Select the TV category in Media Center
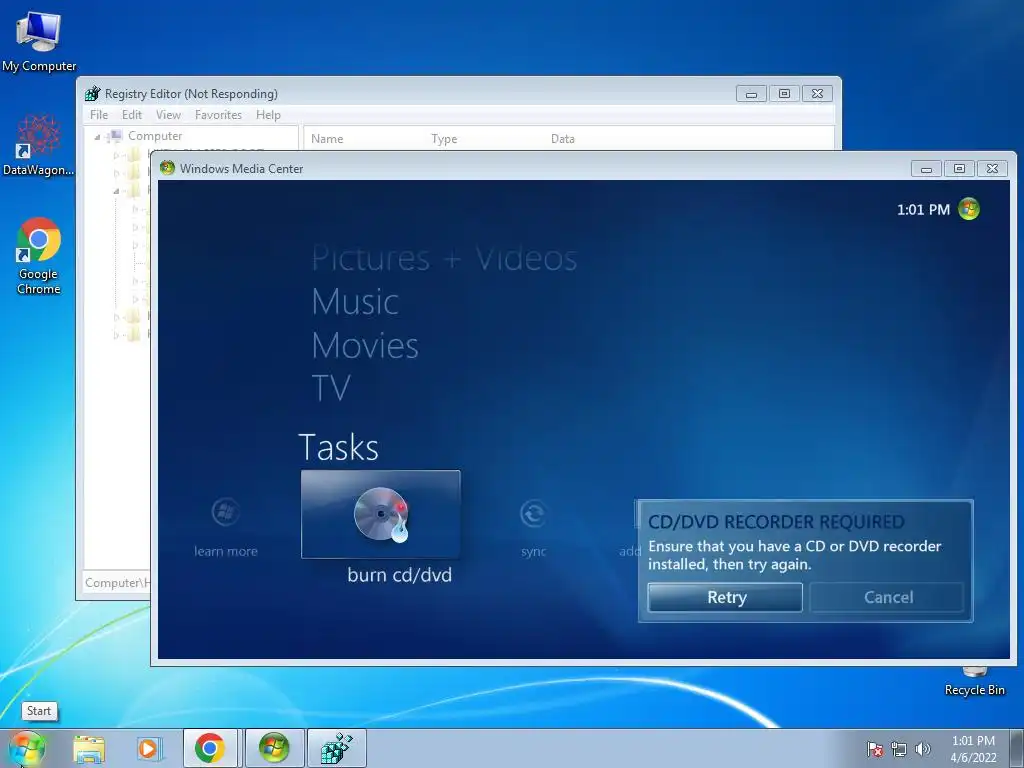 [331, 388]
